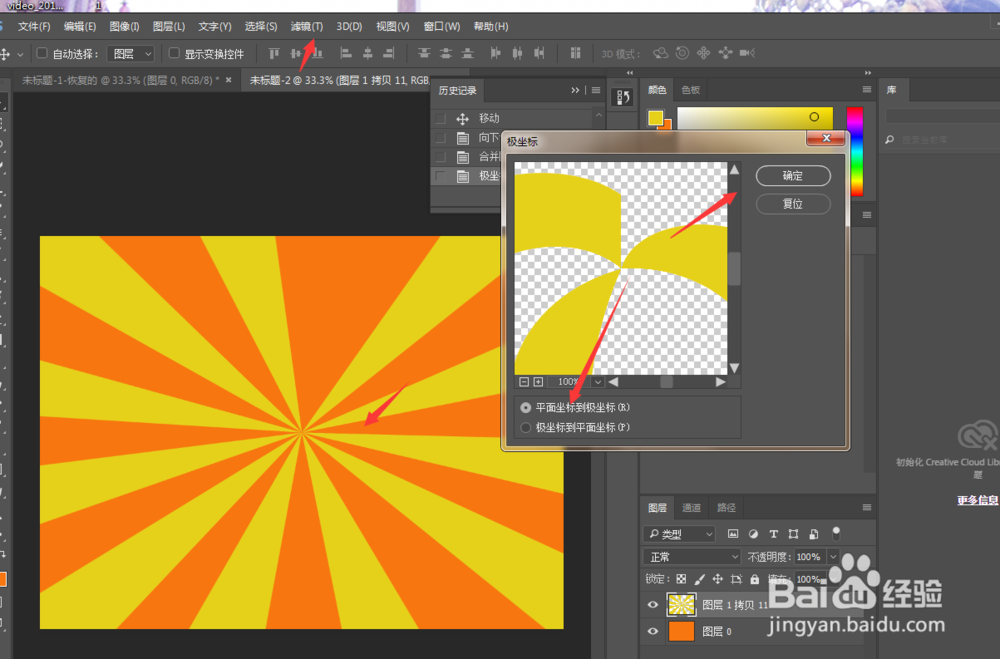The height and width of the screenshot is (659, 1000).
Task: Filter layers by pixel layer icon
Action: [x=733, y=534]
